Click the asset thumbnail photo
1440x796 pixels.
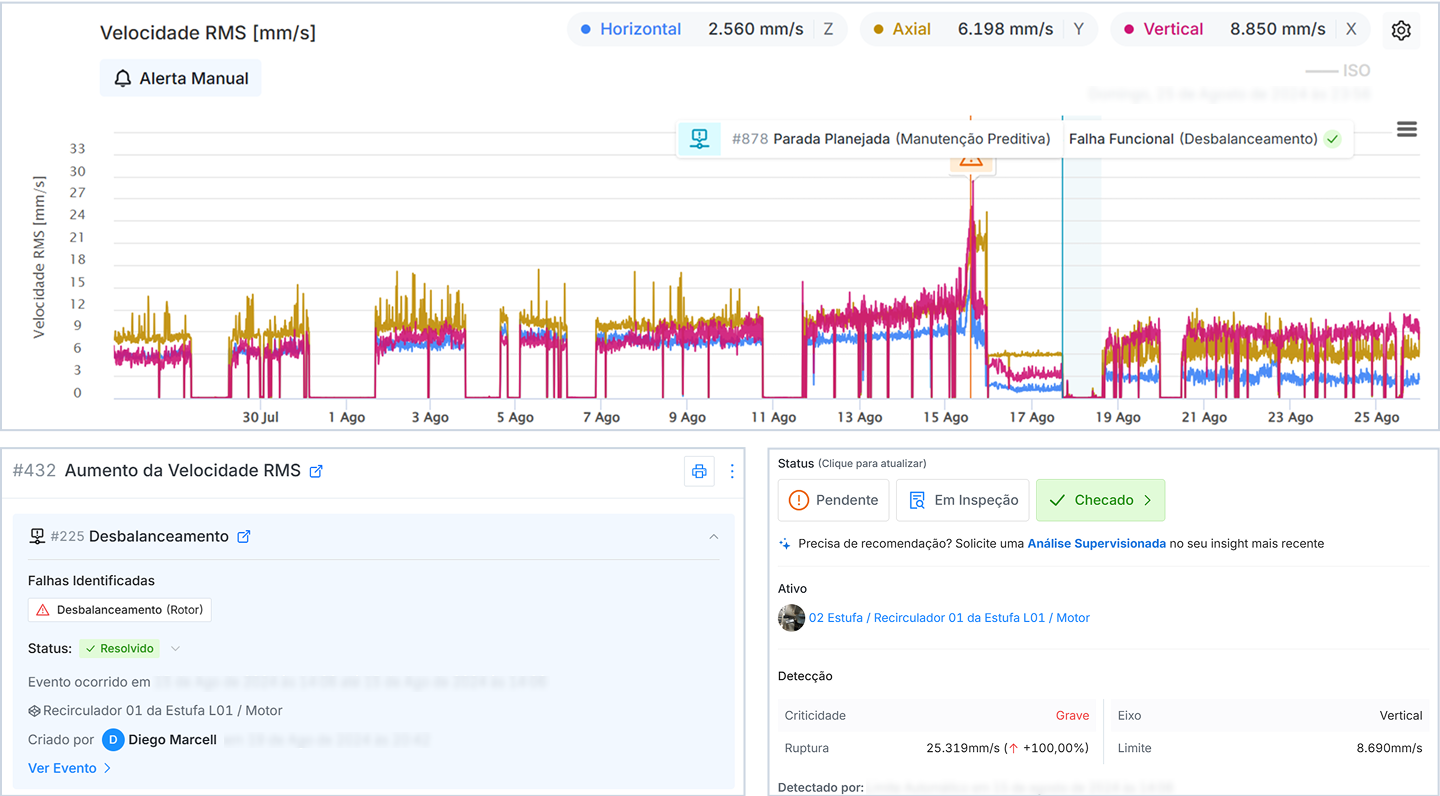[x=791, y=618]
